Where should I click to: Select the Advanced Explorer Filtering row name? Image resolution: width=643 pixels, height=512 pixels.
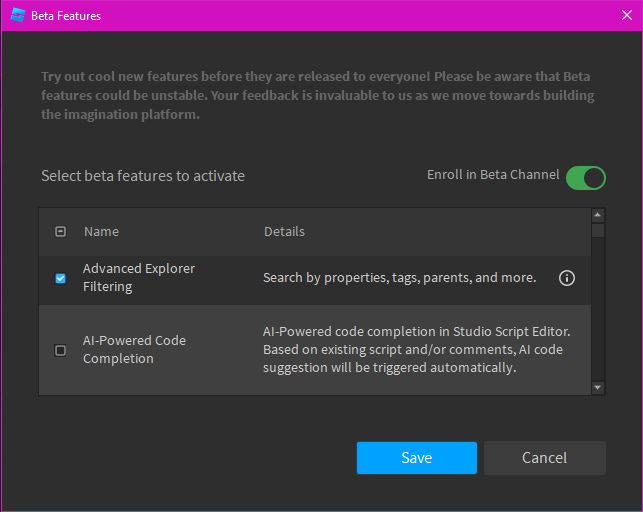point(138,278)
